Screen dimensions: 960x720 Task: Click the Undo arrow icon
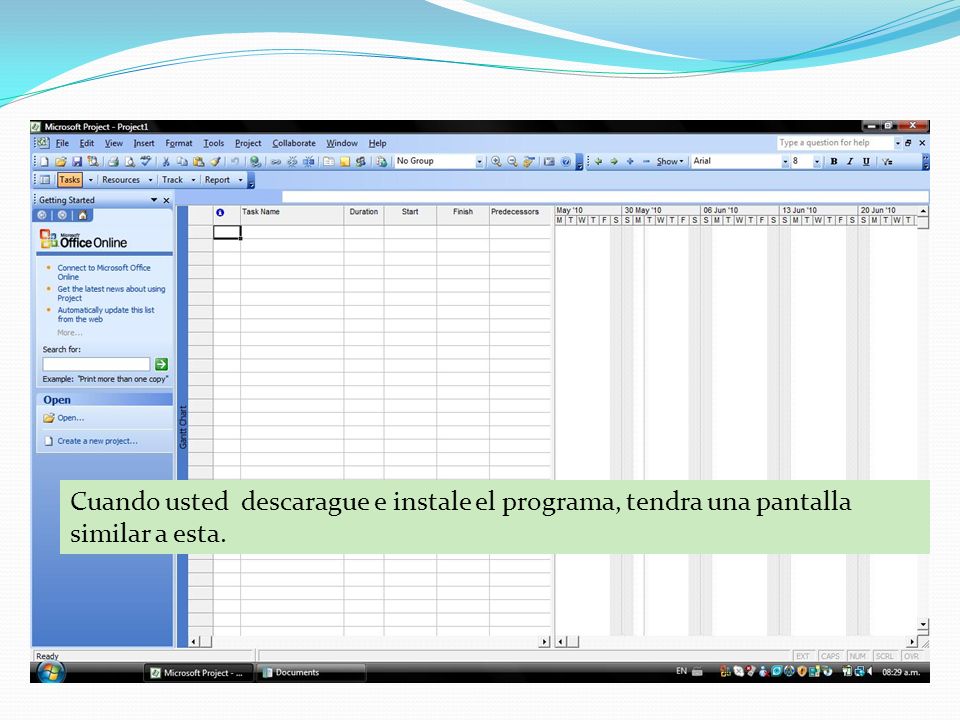pyautogui.click(x=234, y=162)
